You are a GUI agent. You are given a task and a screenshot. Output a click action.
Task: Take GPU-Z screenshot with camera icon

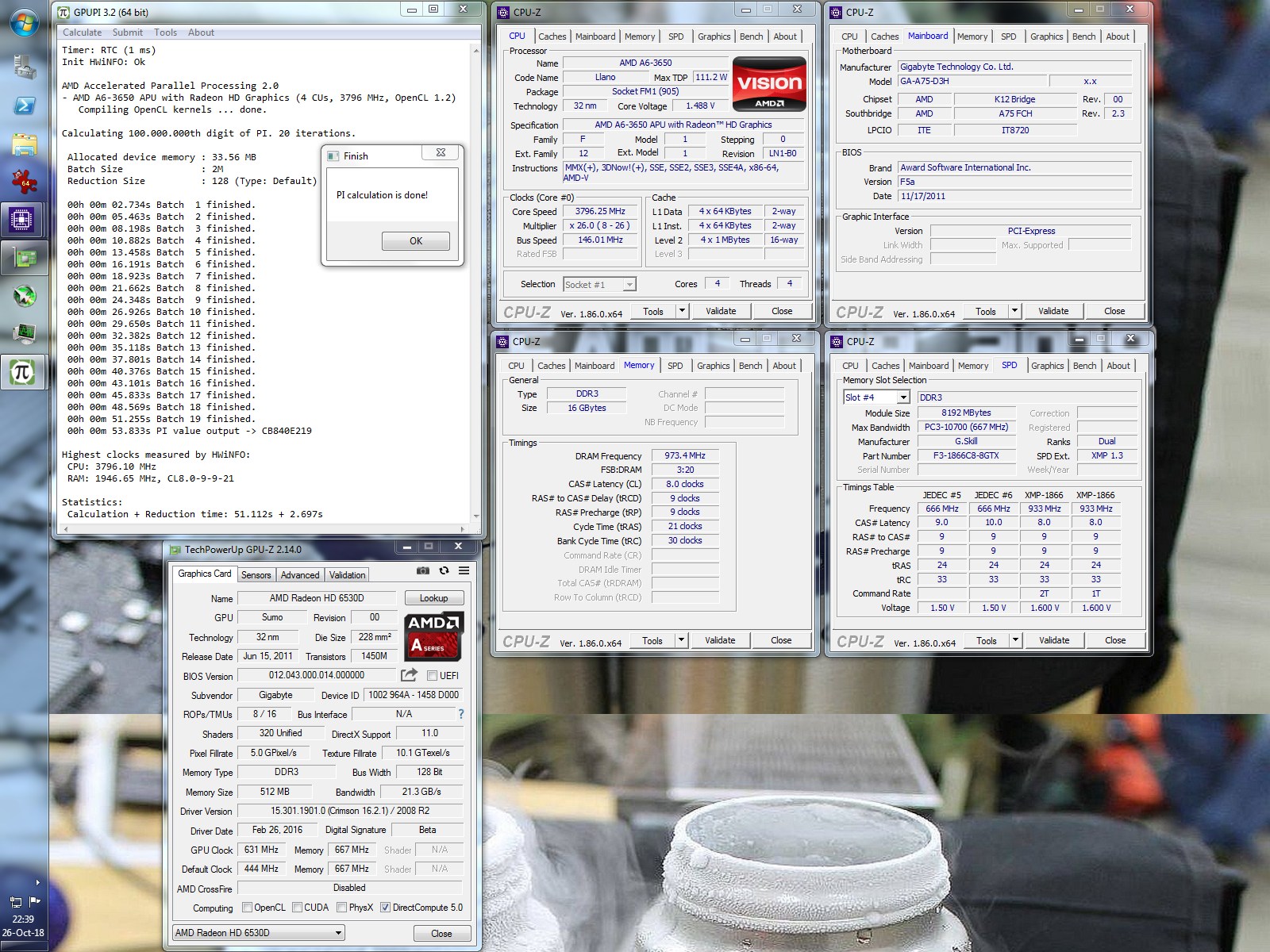tap(423, 570)
